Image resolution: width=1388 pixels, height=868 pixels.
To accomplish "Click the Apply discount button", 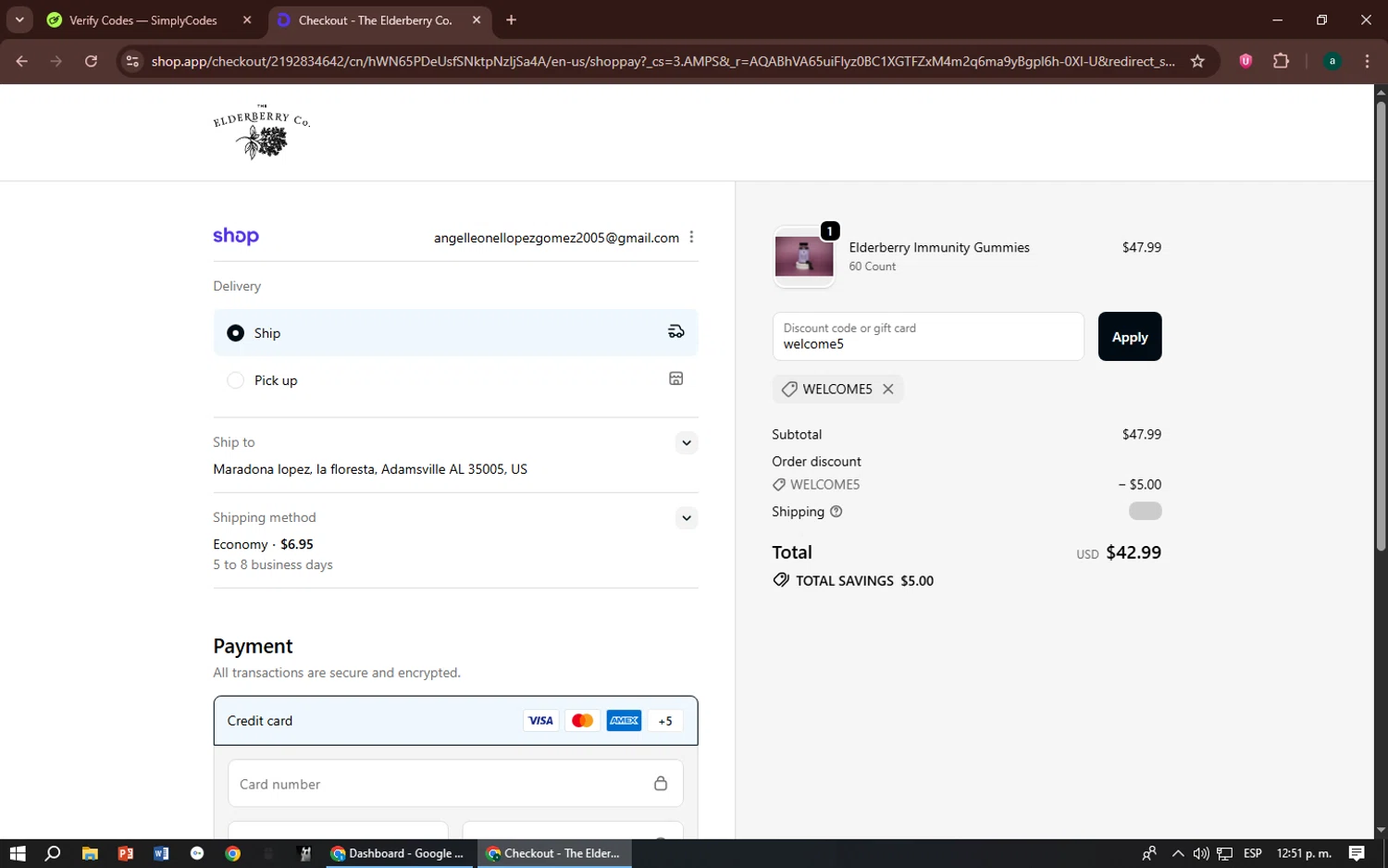I will (x=1130, y=337).
